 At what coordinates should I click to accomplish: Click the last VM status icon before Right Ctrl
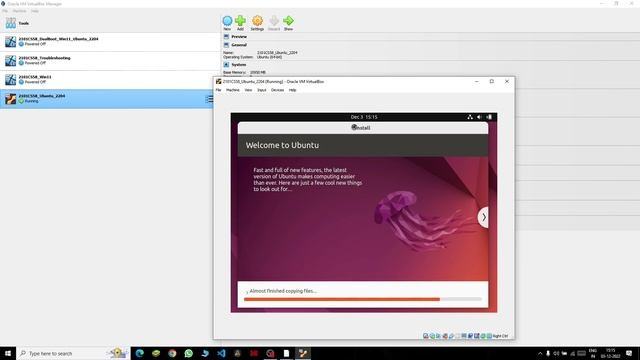click(x=489, y=336)
